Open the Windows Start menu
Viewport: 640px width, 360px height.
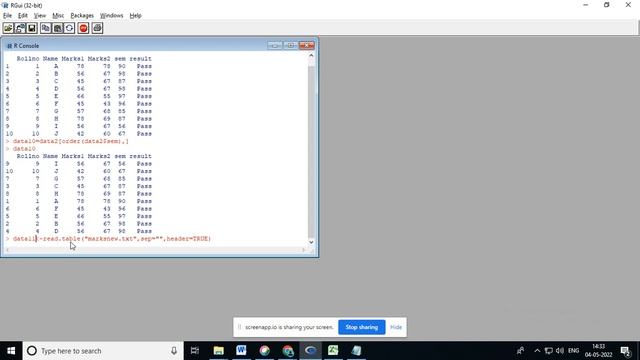[x=11, y=351]
